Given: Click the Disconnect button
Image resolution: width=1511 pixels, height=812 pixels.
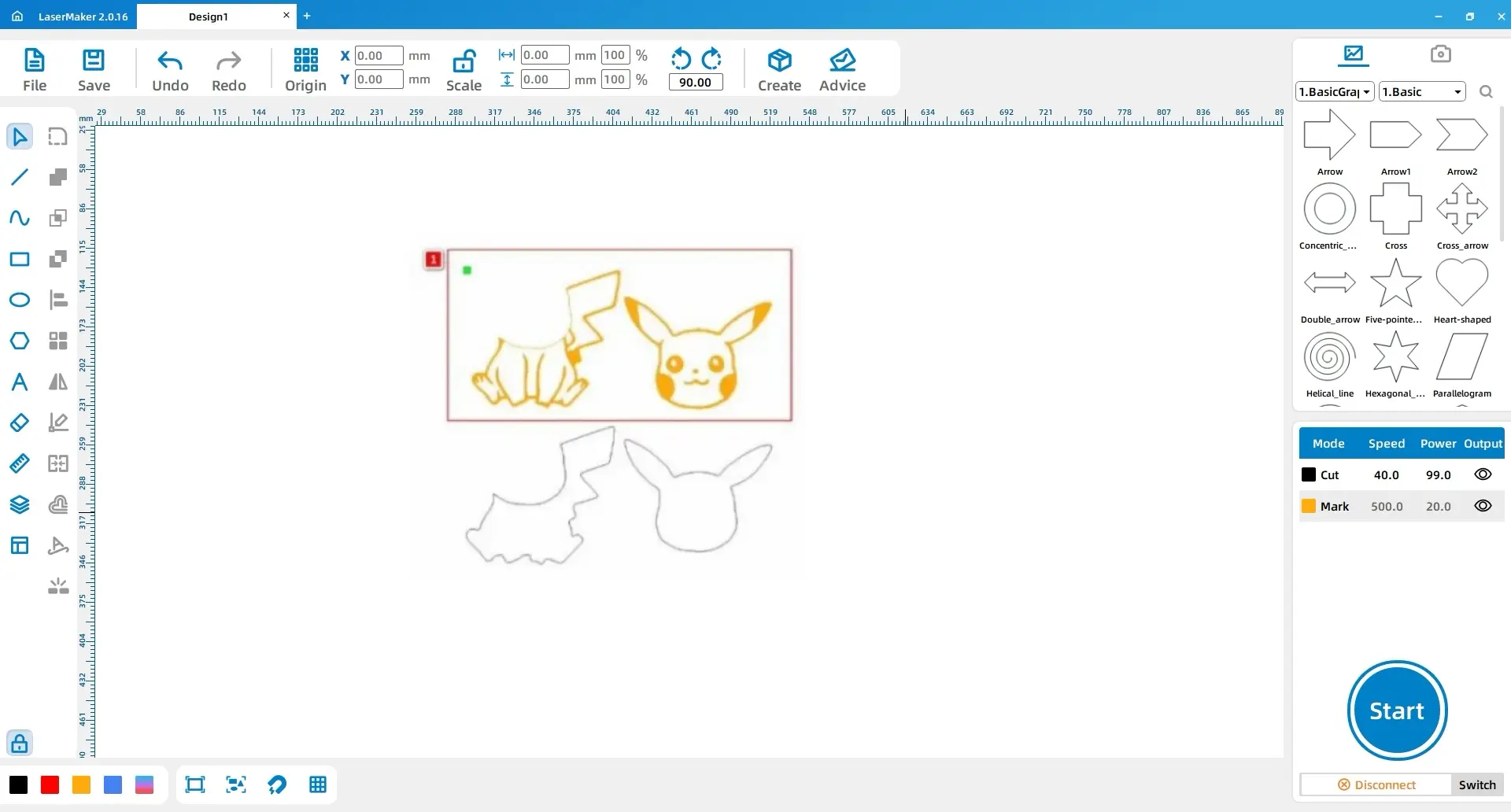Looking at the screenshot, I should click(x=1376, y=784).
